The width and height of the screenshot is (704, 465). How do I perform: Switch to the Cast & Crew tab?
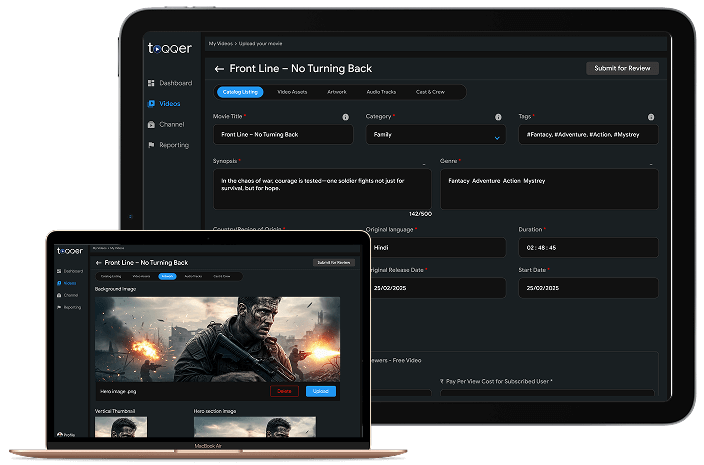pos(430,92)
